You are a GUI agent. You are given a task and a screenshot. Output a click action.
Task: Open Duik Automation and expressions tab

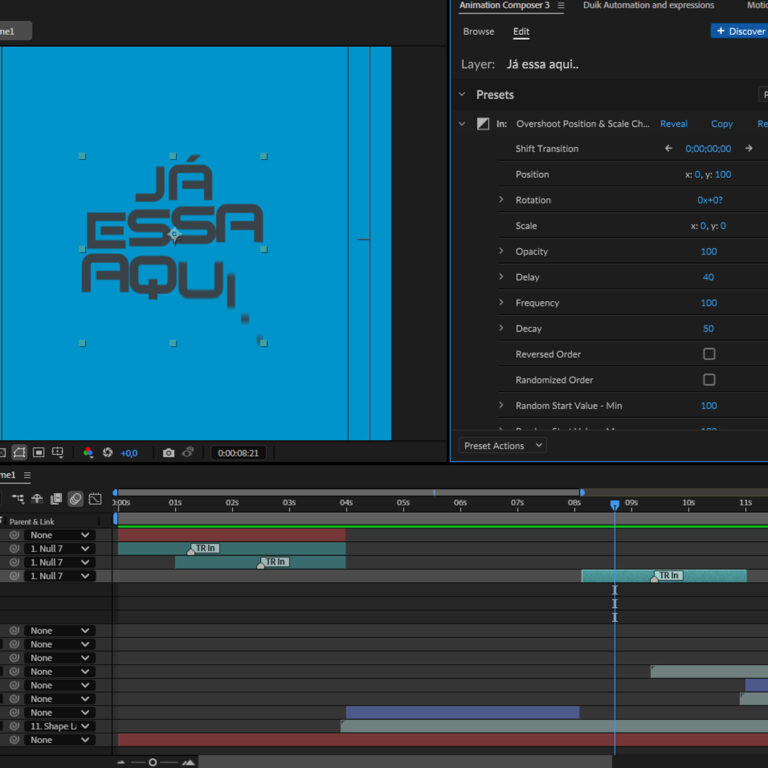click(650, 6)
